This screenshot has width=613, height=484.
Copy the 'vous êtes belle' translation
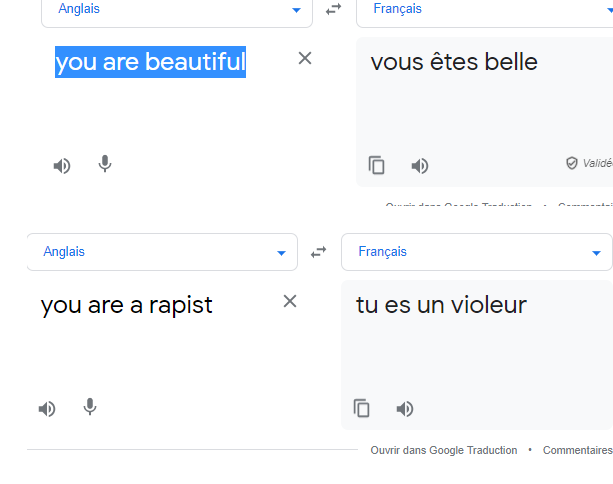coord(376,165)
